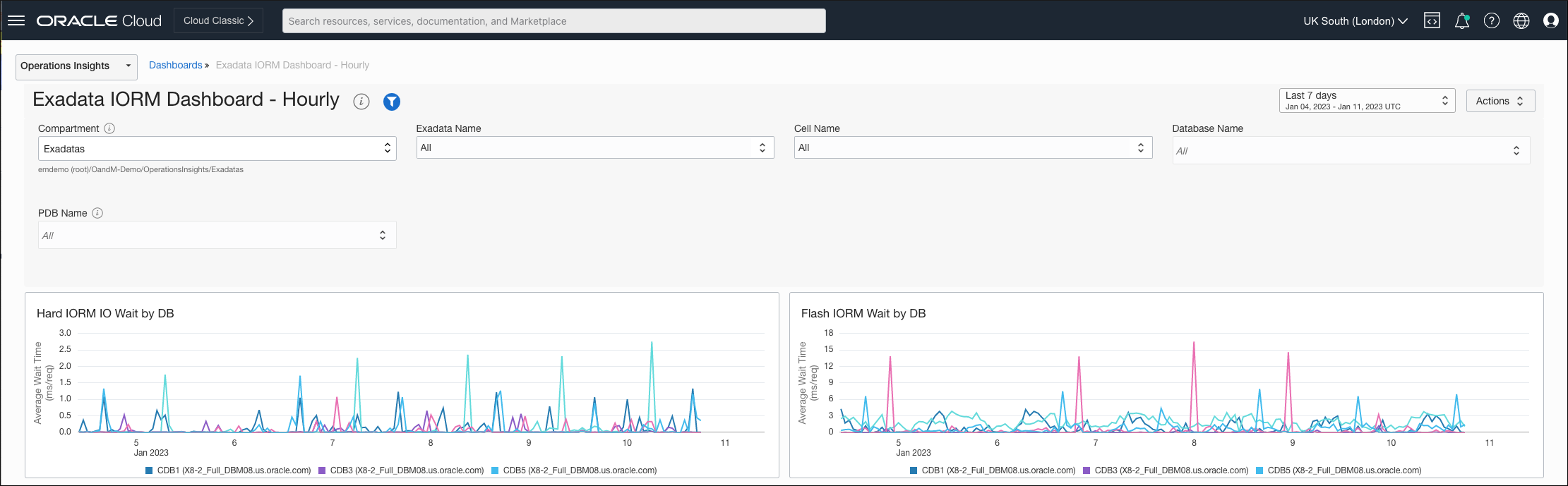
Task: Go to the Dashboards breadcrumb link
Action: [175, 65]
